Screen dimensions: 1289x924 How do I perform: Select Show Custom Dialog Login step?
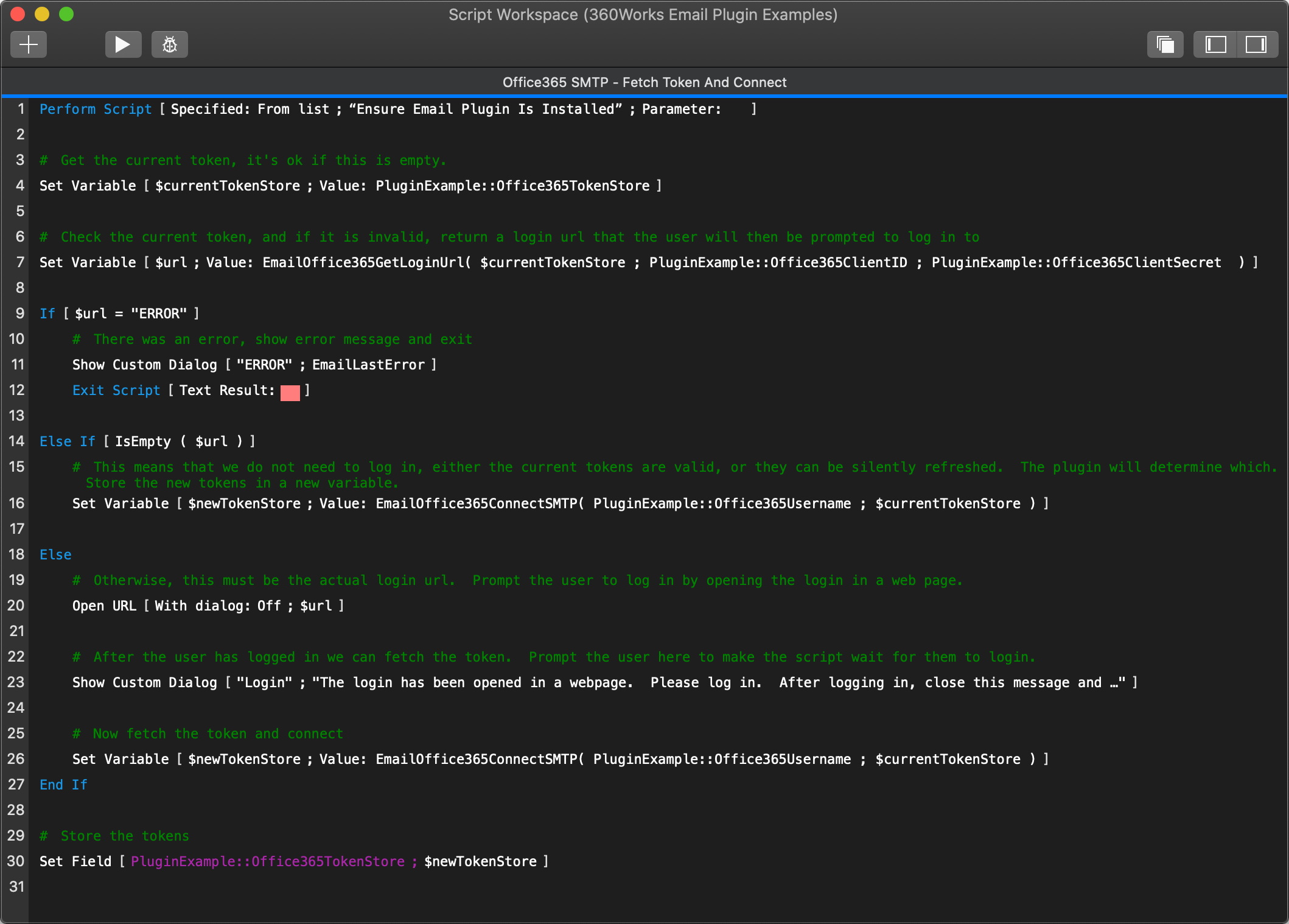[x=605, y=682]
